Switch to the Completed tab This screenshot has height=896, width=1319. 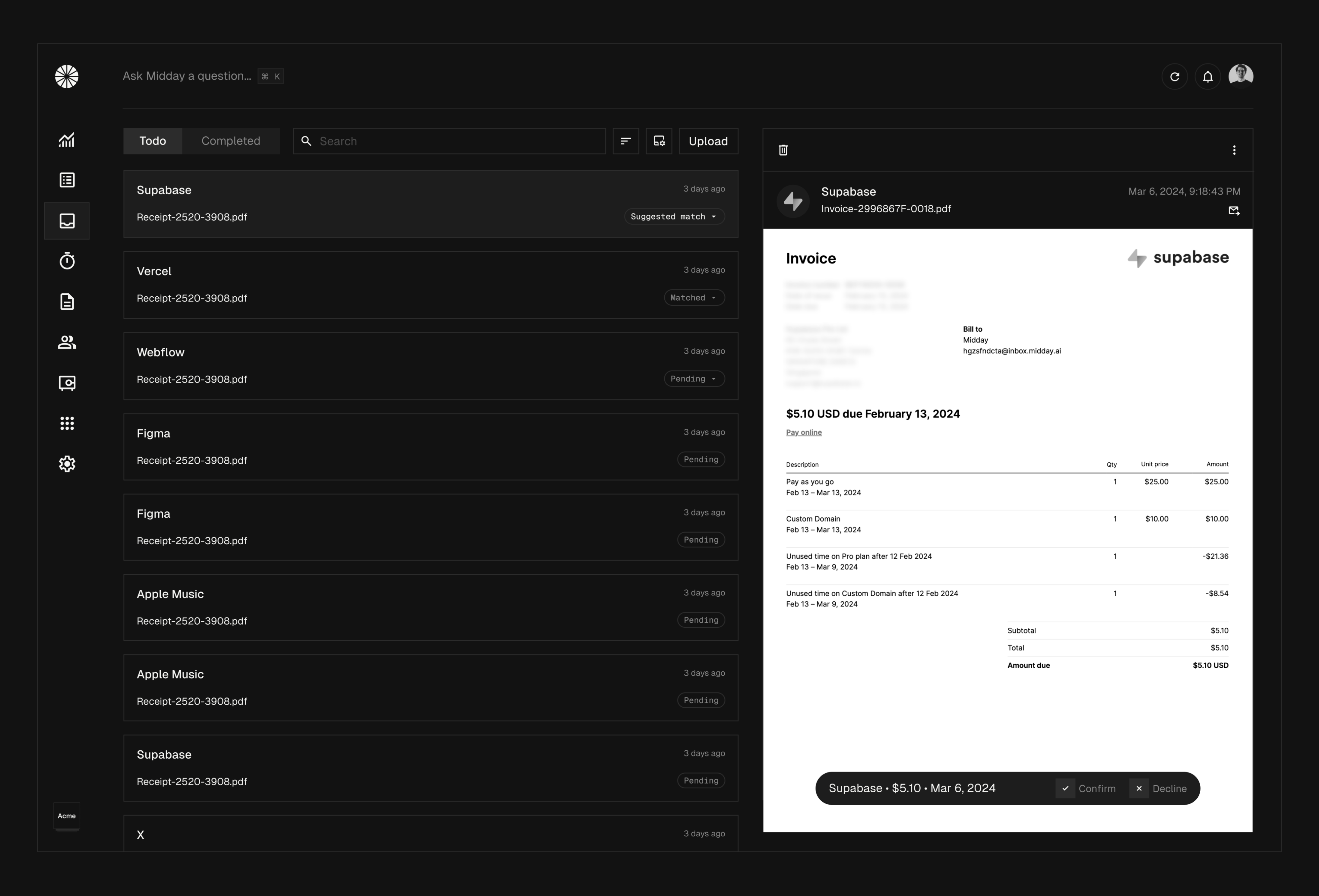(x=230, y=141)
